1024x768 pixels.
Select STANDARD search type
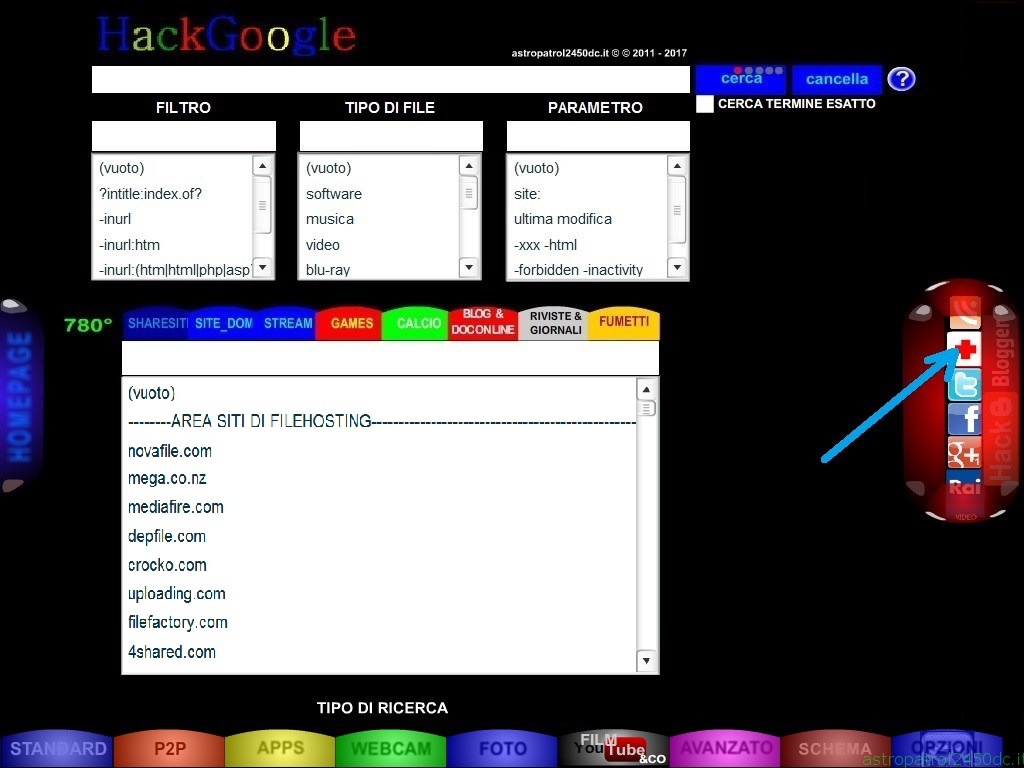57,748
